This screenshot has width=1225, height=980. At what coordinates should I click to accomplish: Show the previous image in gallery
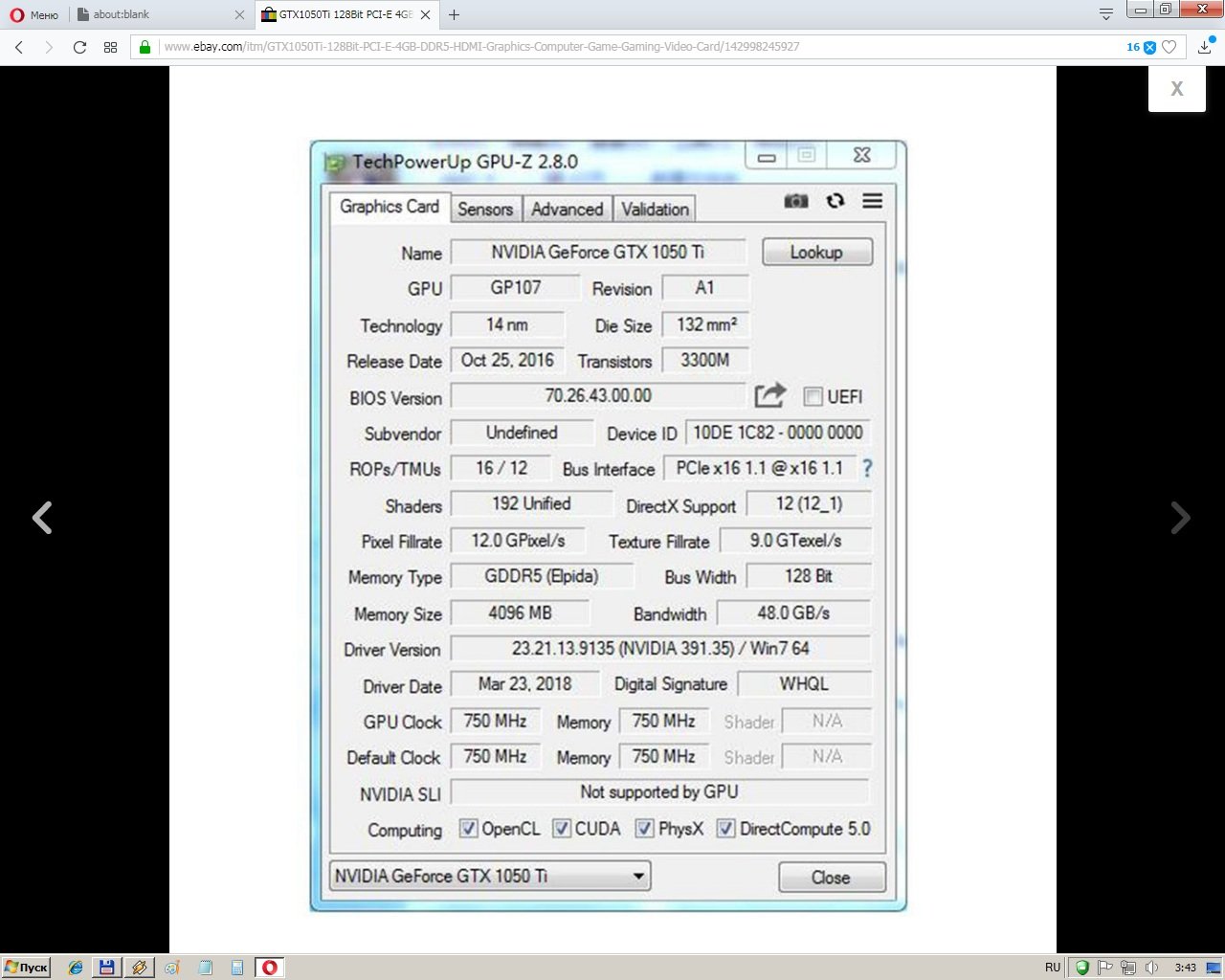(42, 518)
